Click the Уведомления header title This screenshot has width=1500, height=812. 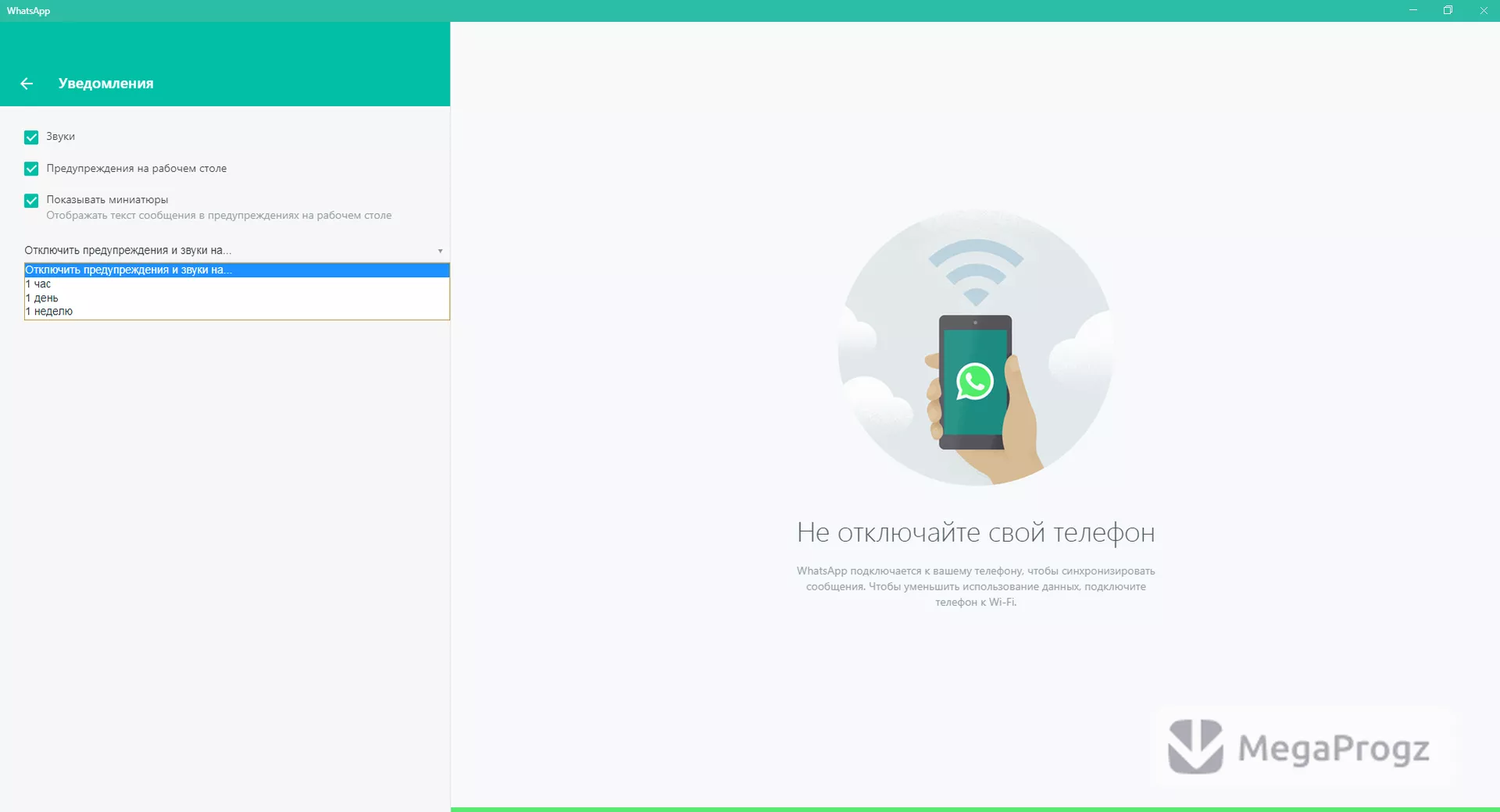[x=105, y=84]
